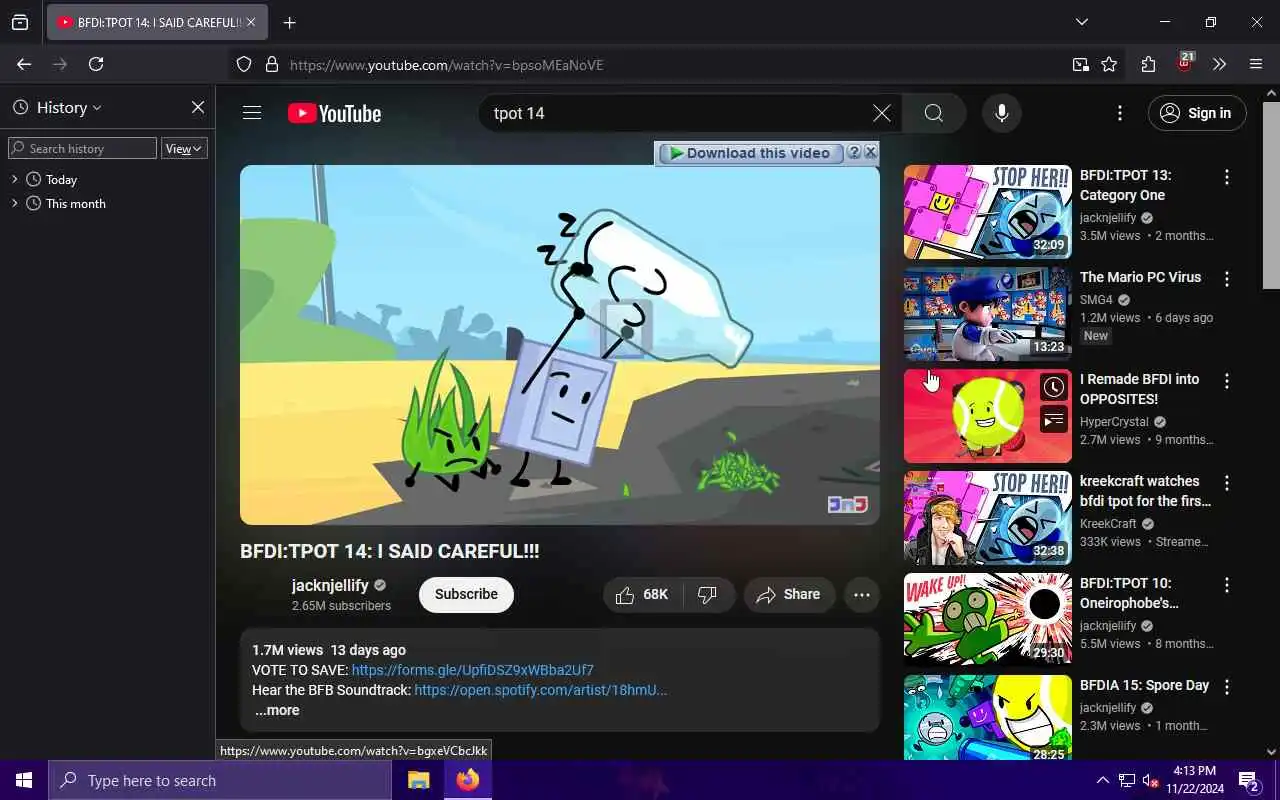Screen dimensions: 1280x800
Task: View site security padlock information
Action: (x=271, y=65)
